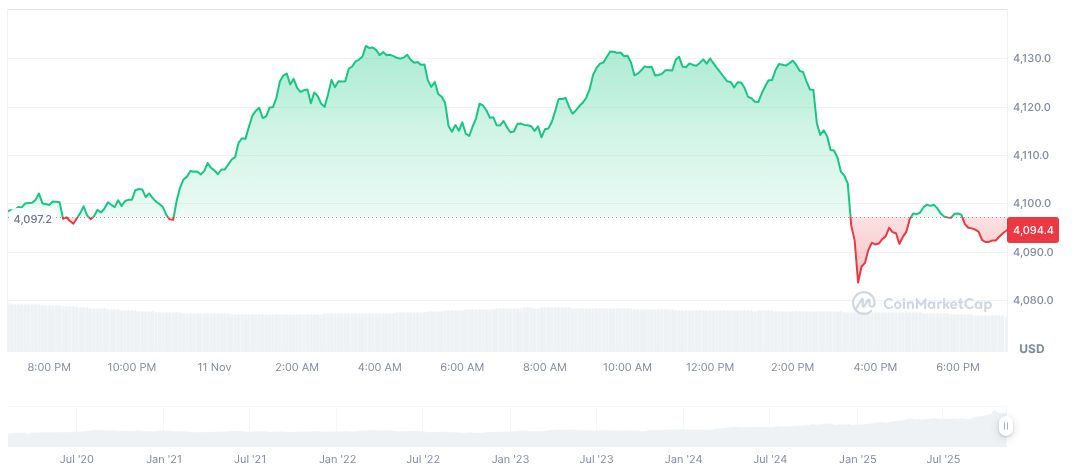Click the 10:00 AM time axis label
This screenshot has width=1072, height=470.
[627, 367]
